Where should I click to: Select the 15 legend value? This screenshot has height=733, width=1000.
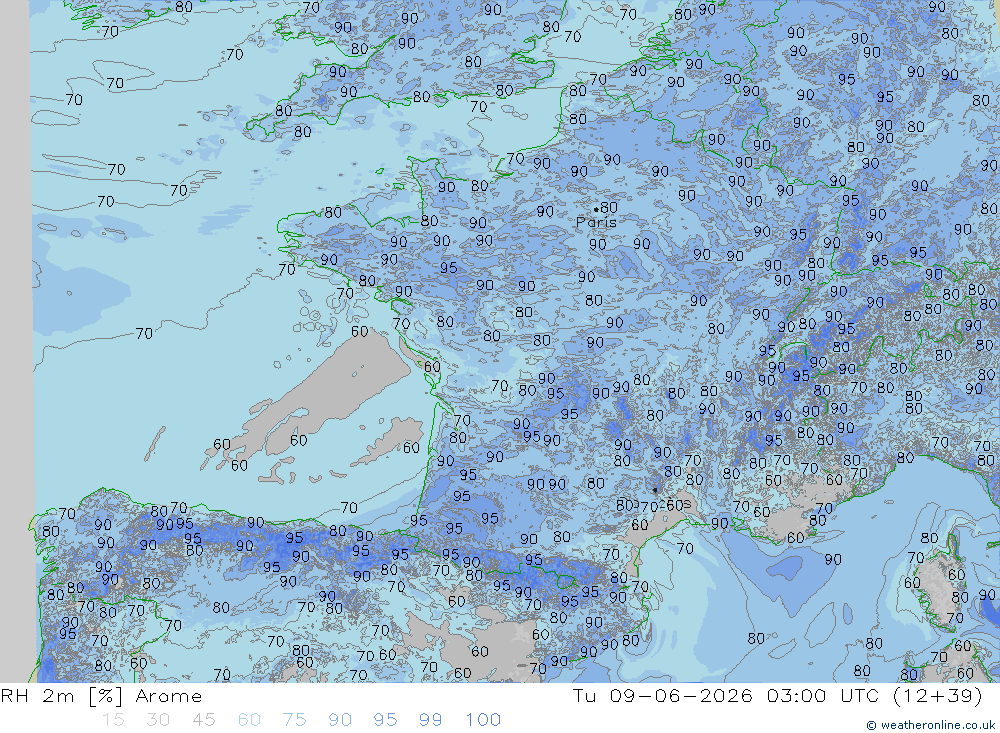tap(113, 720)
